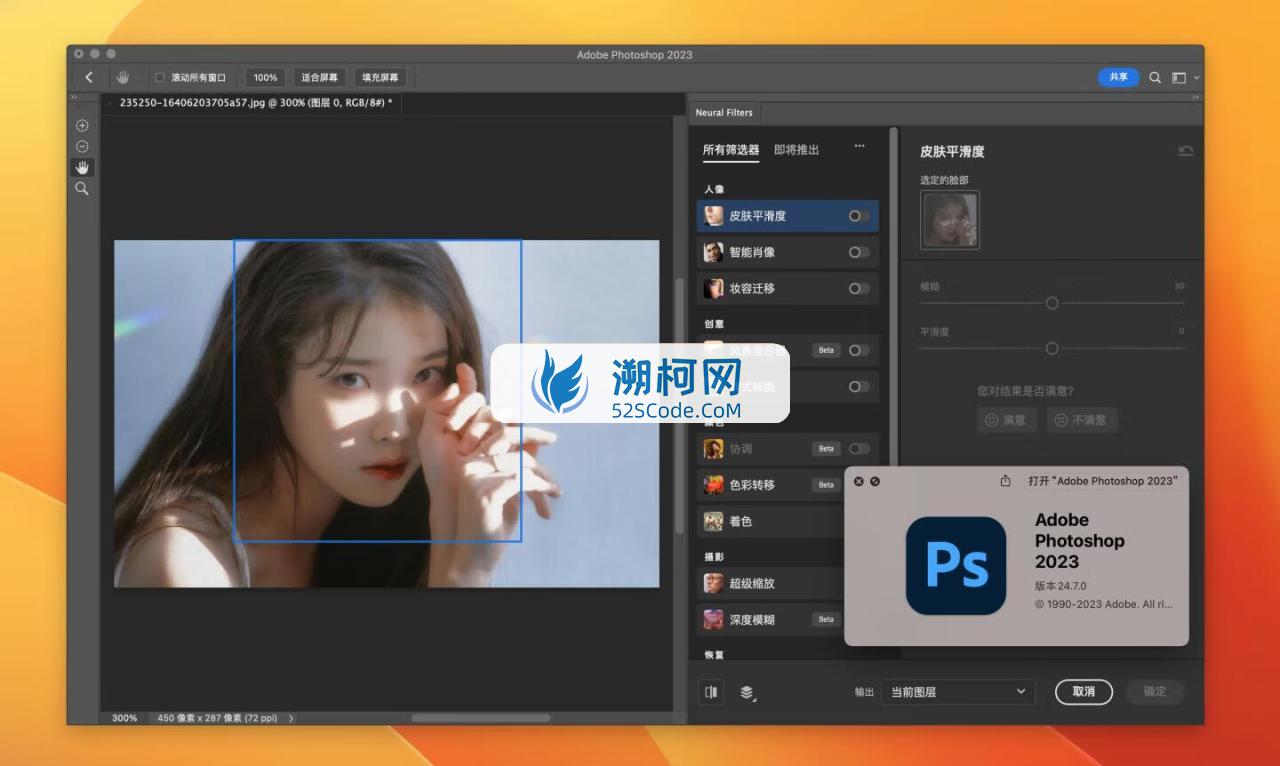1280x766 pixels.
Task: Click the 色彩转移 filter thumbnail icon
Action: point(713,485)
